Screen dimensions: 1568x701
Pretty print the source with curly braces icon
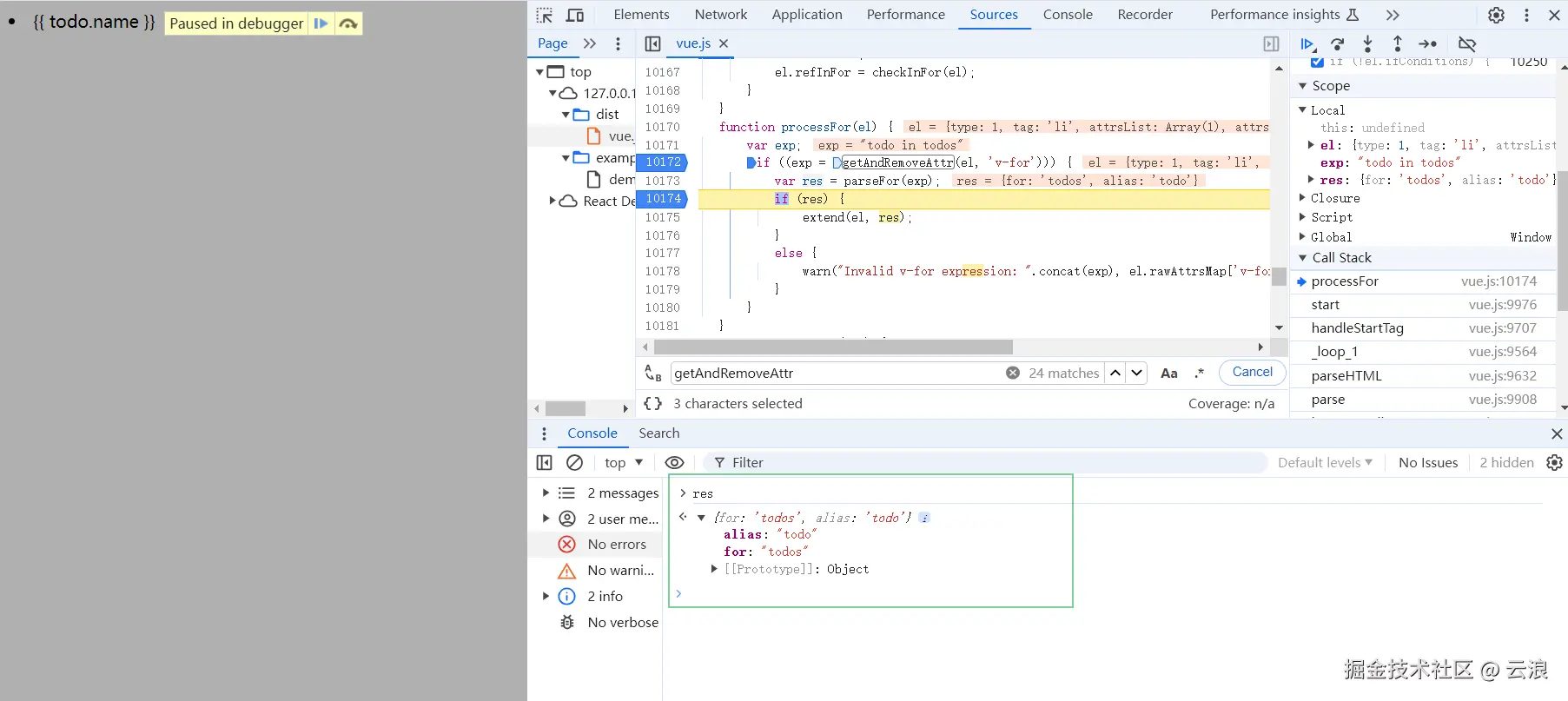pos(652,404)
